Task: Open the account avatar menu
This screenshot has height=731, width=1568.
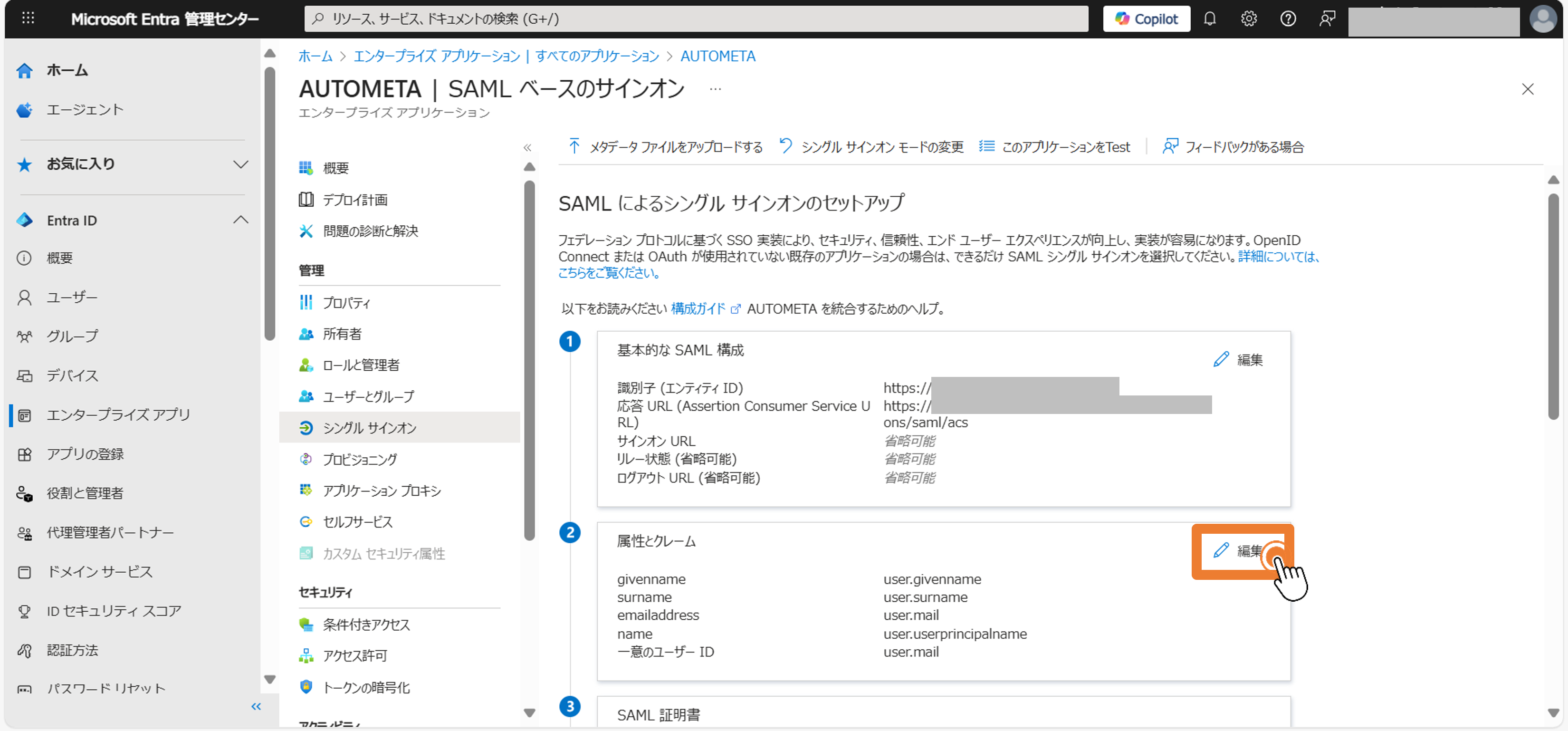Action: (1542, 19)
